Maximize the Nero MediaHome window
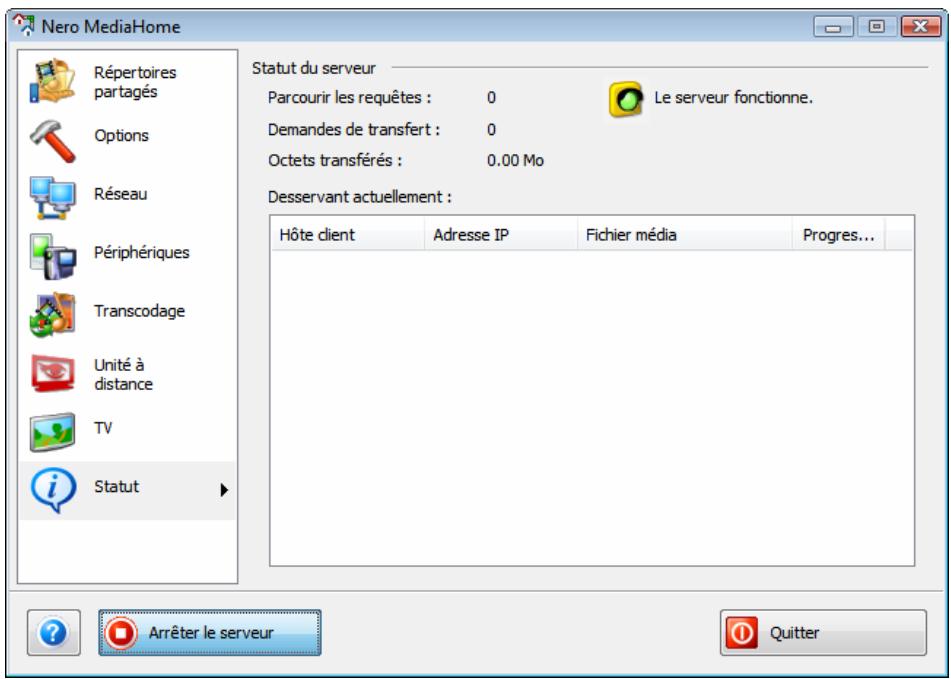 tap(876, 27)
